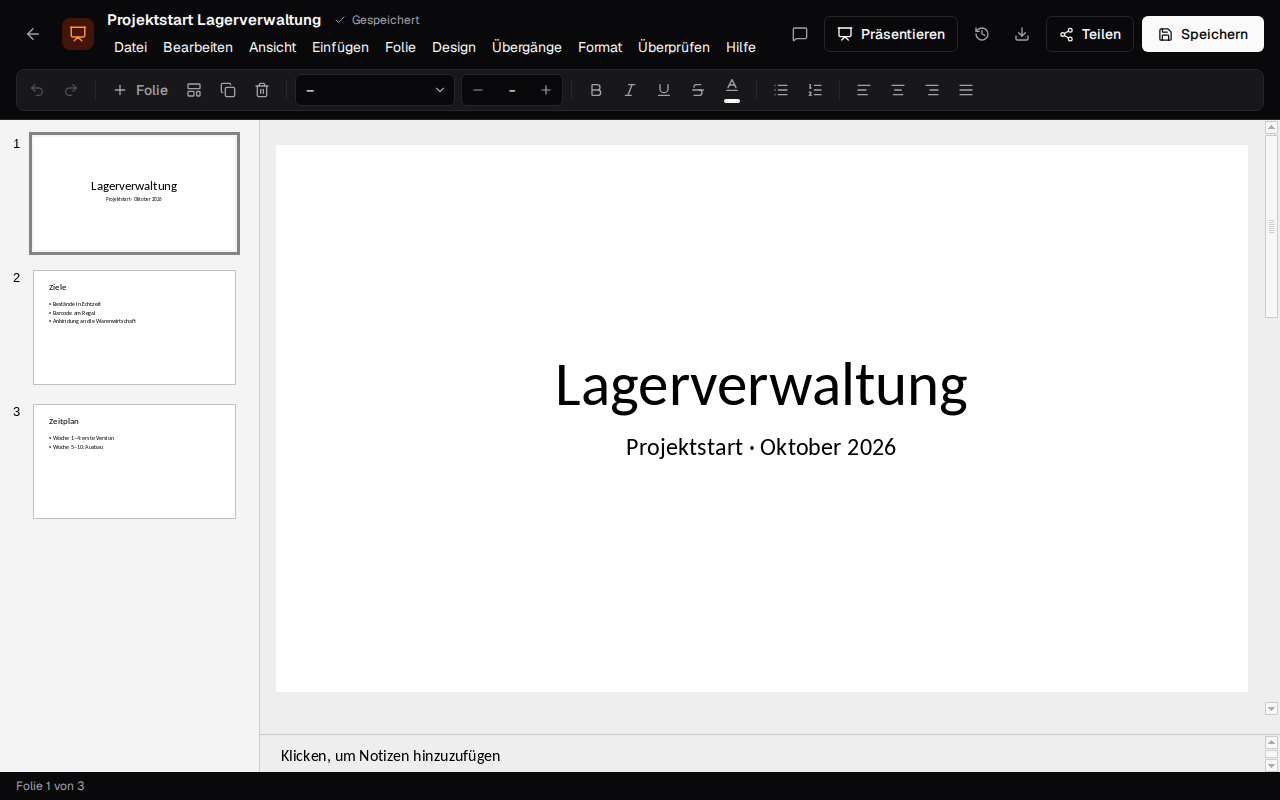Add a new slide with Folie button
The width and height of the screenshot is (1280, 800).
tap(140, 90)
